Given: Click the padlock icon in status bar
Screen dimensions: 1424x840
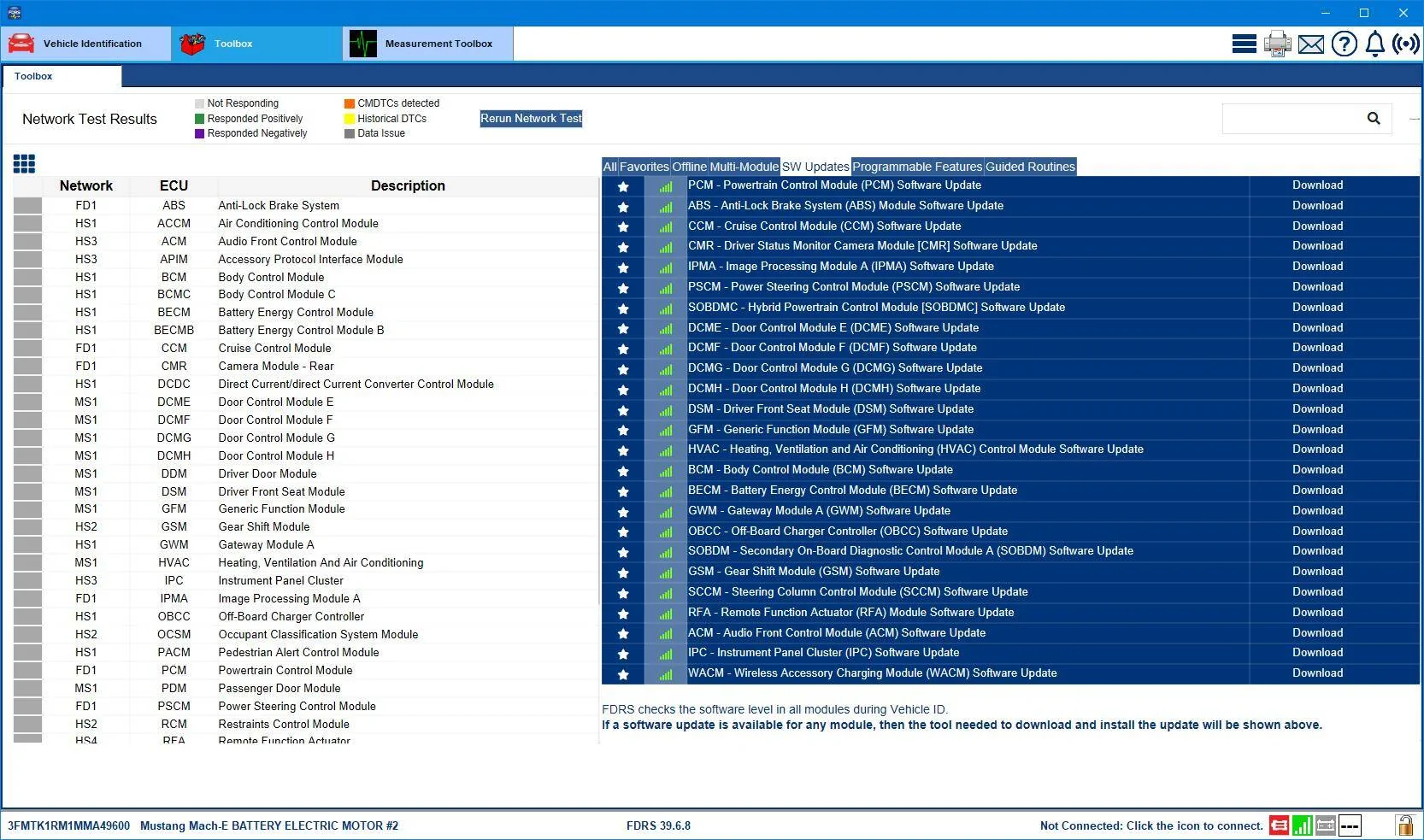Looking at the screenshot, I should pyautogui.click(x=1404, y=825).
